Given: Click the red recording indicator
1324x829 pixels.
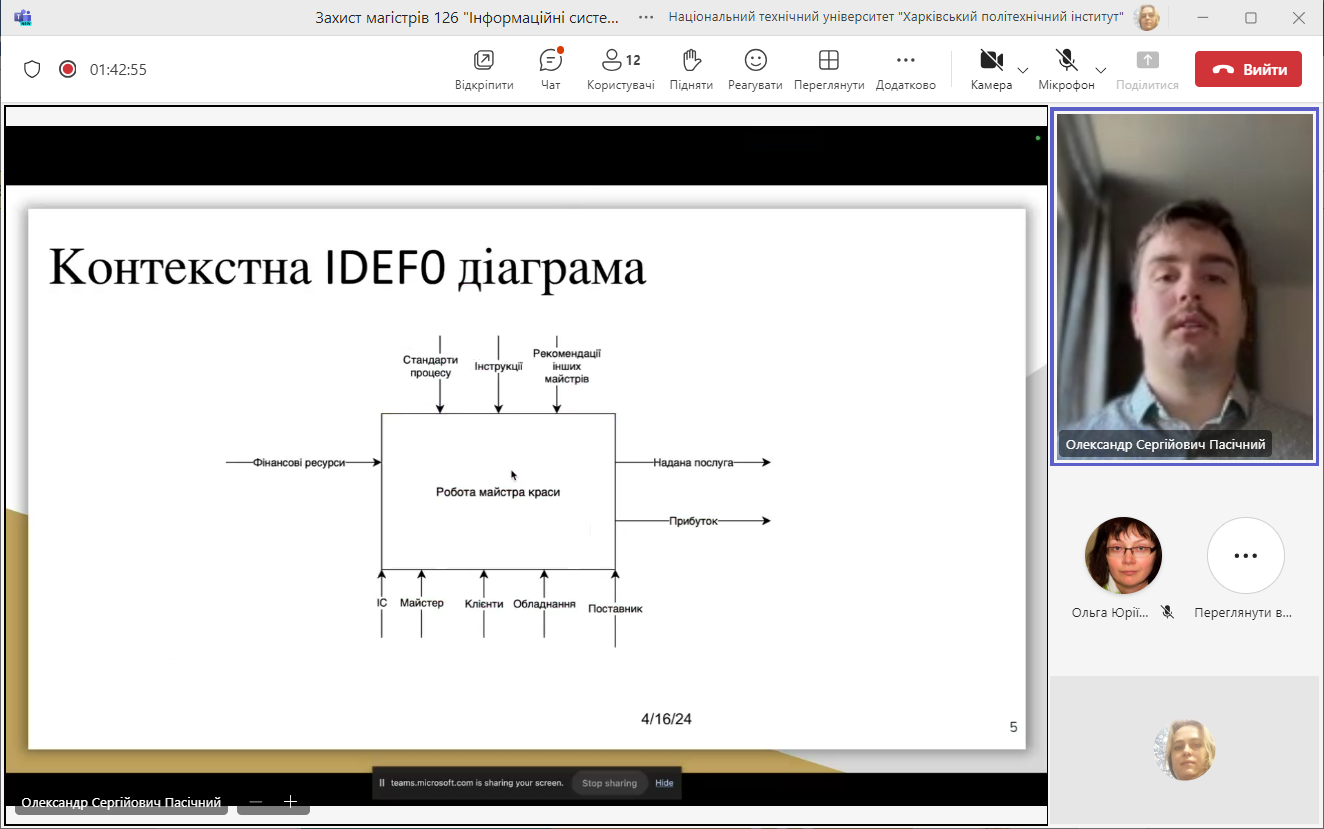Looking at the screenshot, I should pos(67,69).
